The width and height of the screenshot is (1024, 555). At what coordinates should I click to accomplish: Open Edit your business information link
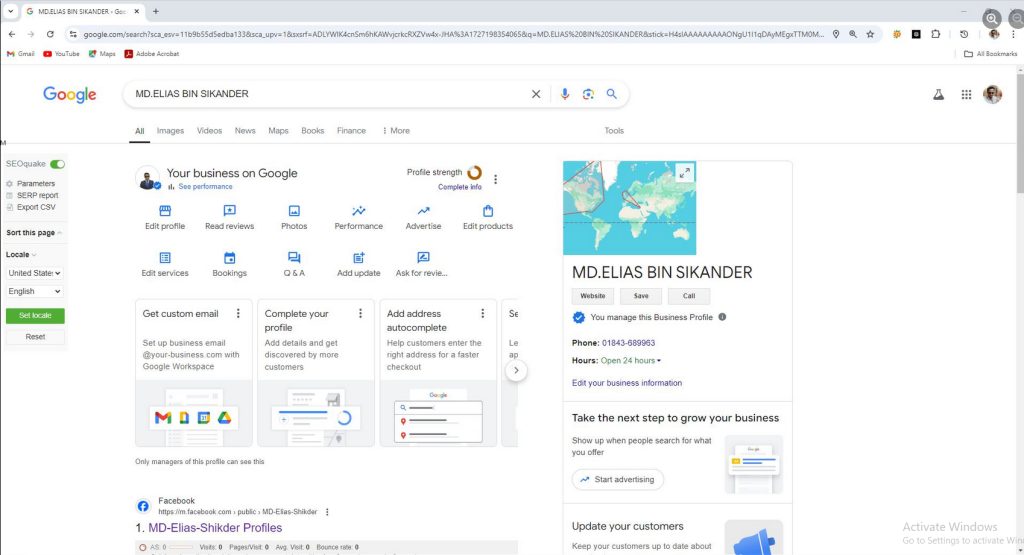[627, 383]
